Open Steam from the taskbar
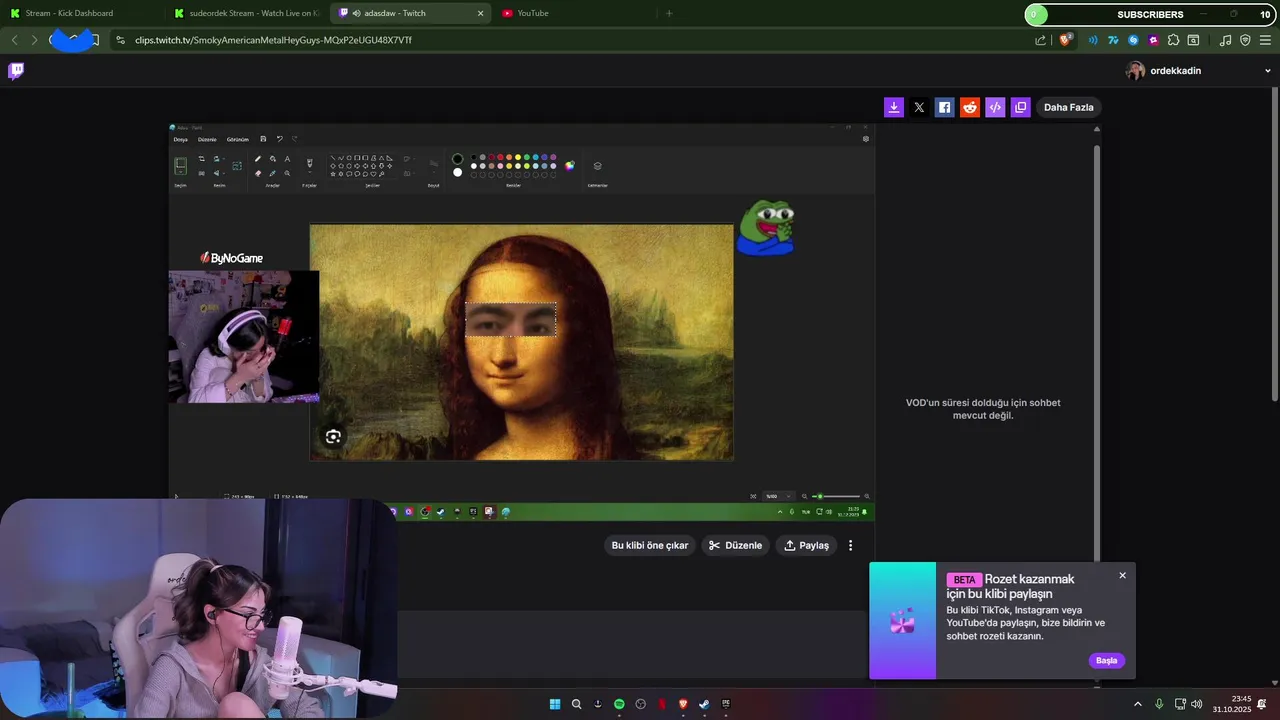Screen dimensions: 1280x720 pyautogui.click(x=704, y=704)
